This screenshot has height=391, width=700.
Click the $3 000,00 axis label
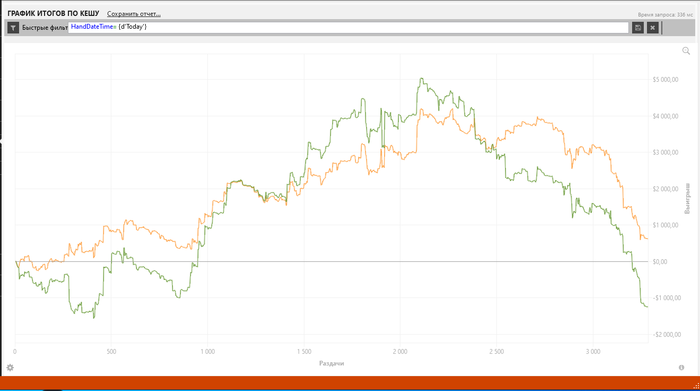click(x=665, y=152)
